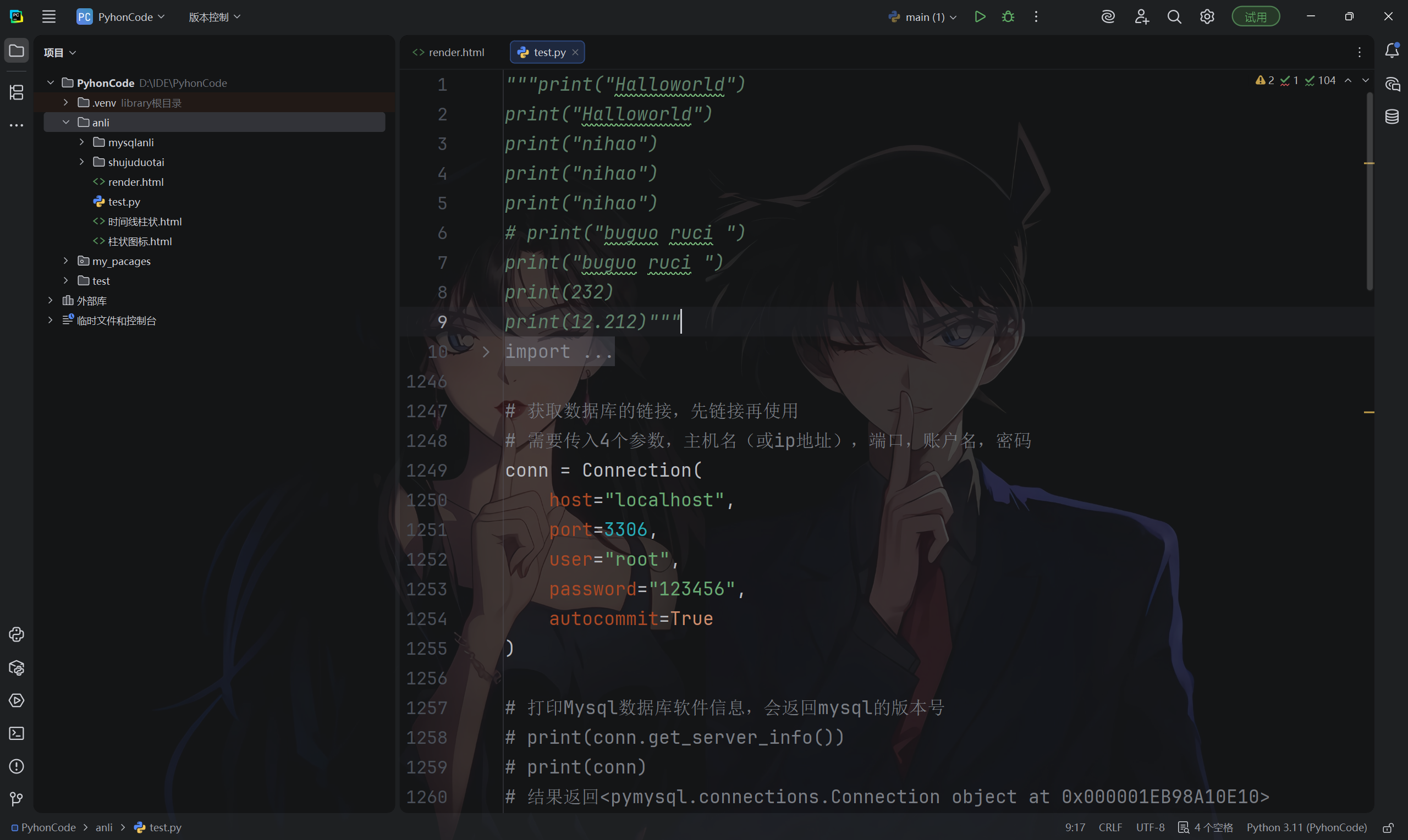Run the main configuration with the green play icon
1408x840 pixels.
click(980, 17)
